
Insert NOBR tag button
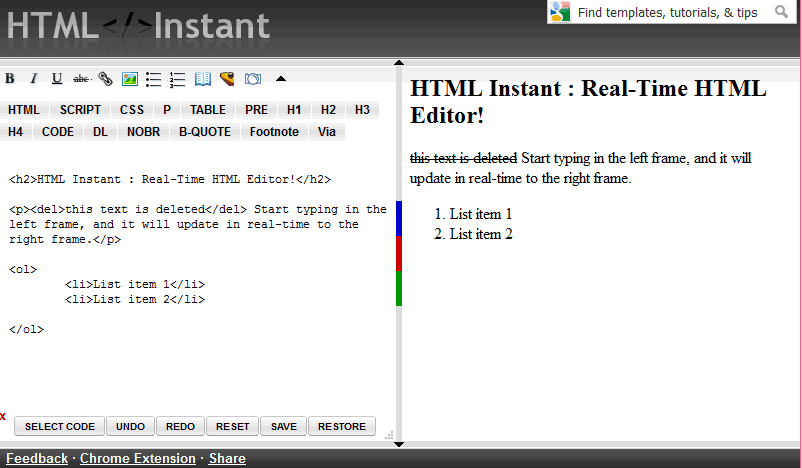coord(144,132)
